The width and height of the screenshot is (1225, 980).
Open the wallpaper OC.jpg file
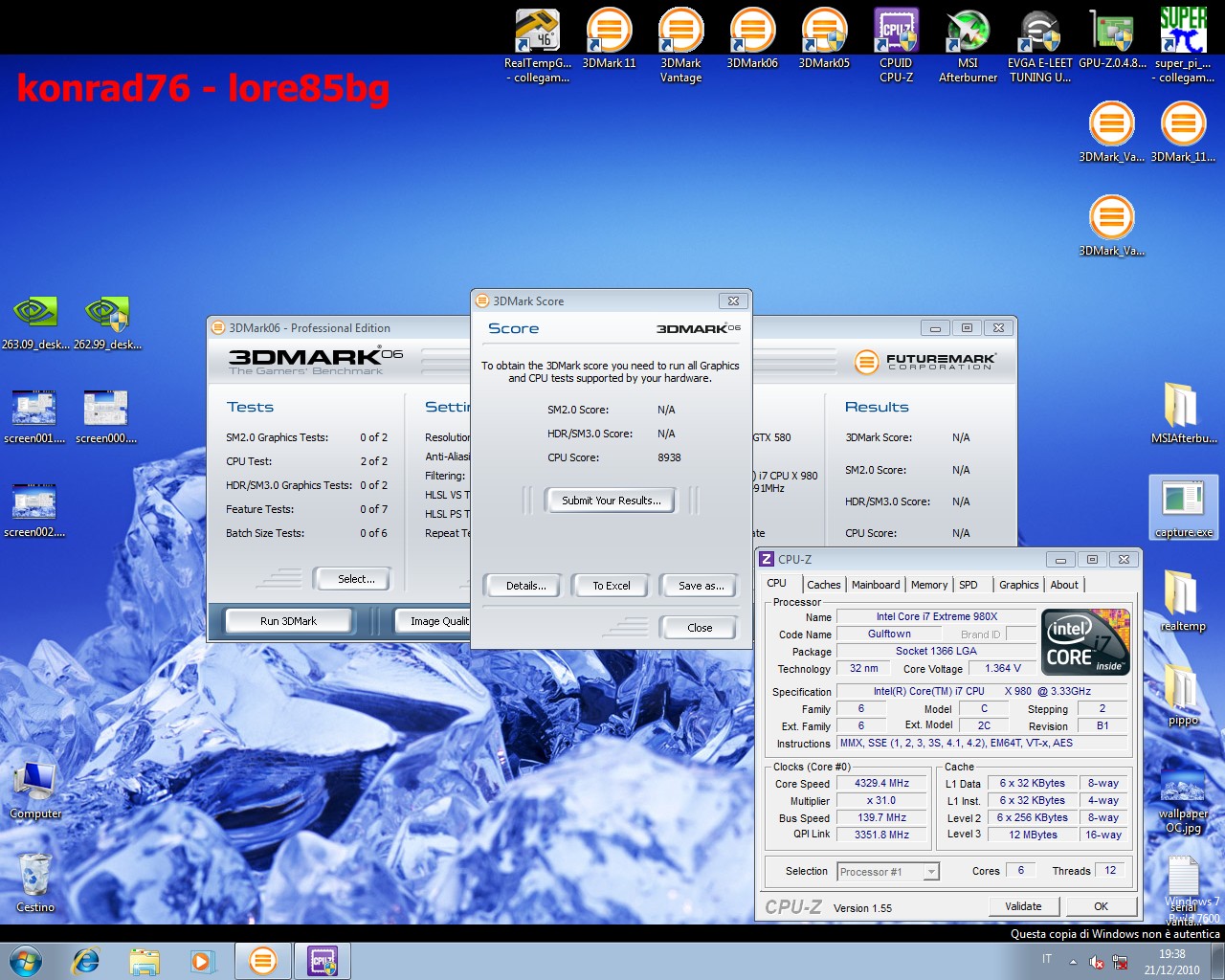[1183, 802]
